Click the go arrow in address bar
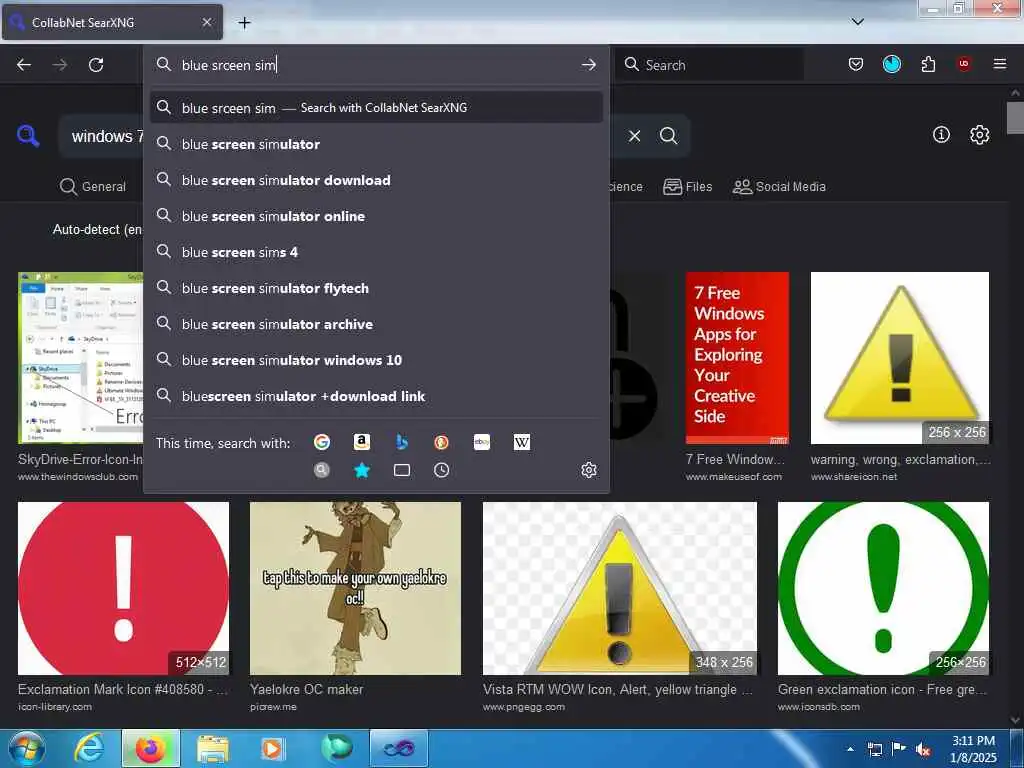This screenshot has height=768, width=1024. click(588, 65)
